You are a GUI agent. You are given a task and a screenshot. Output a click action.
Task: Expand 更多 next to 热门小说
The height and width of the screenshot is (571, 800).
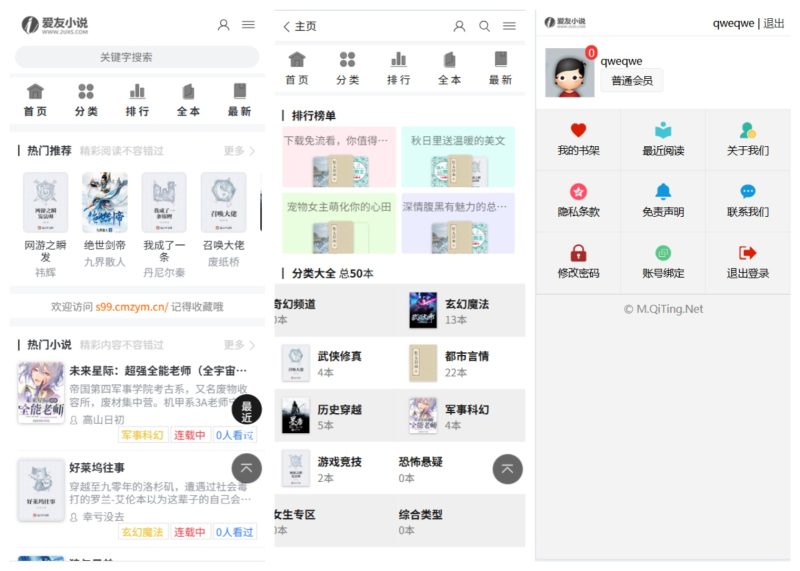click(x=239, y=345)
